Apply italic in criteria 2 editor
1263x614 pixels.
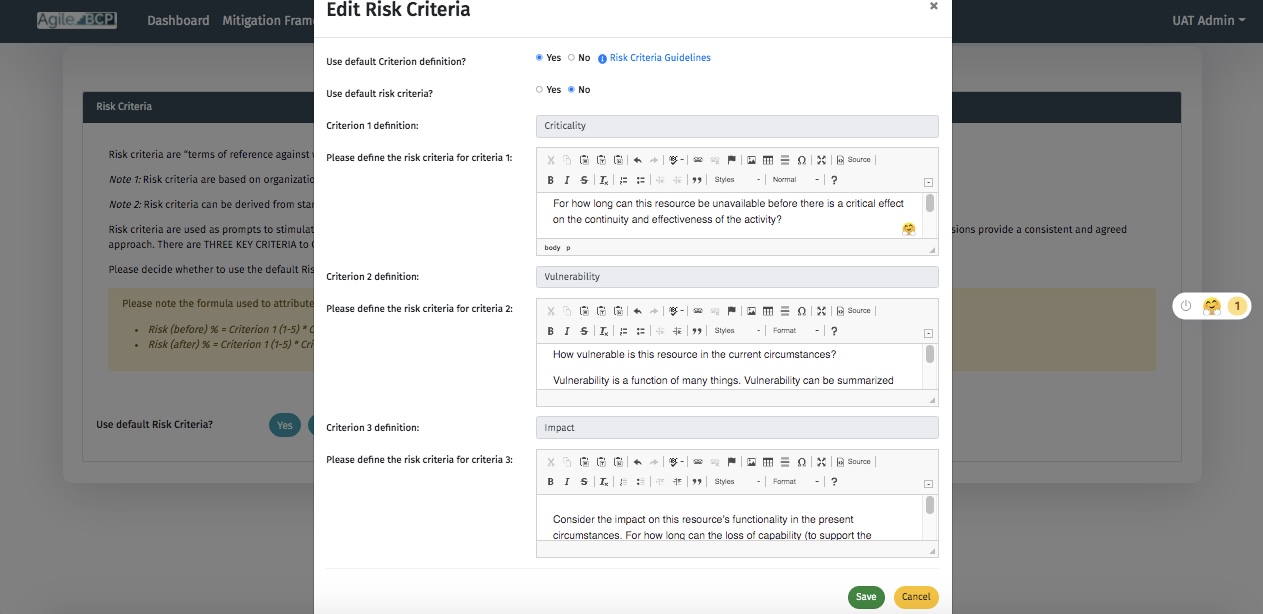[x=567, y=331]
